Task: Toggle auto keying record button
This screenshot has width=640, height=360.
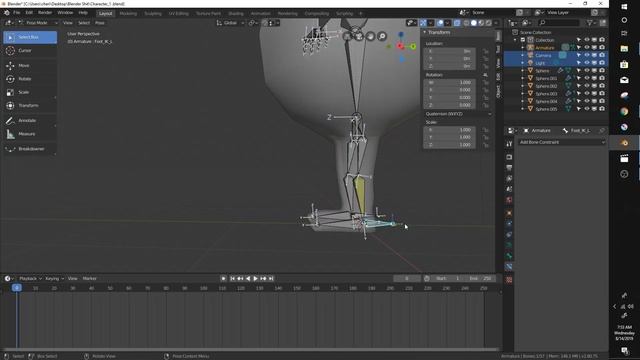Action: point(223,278)
